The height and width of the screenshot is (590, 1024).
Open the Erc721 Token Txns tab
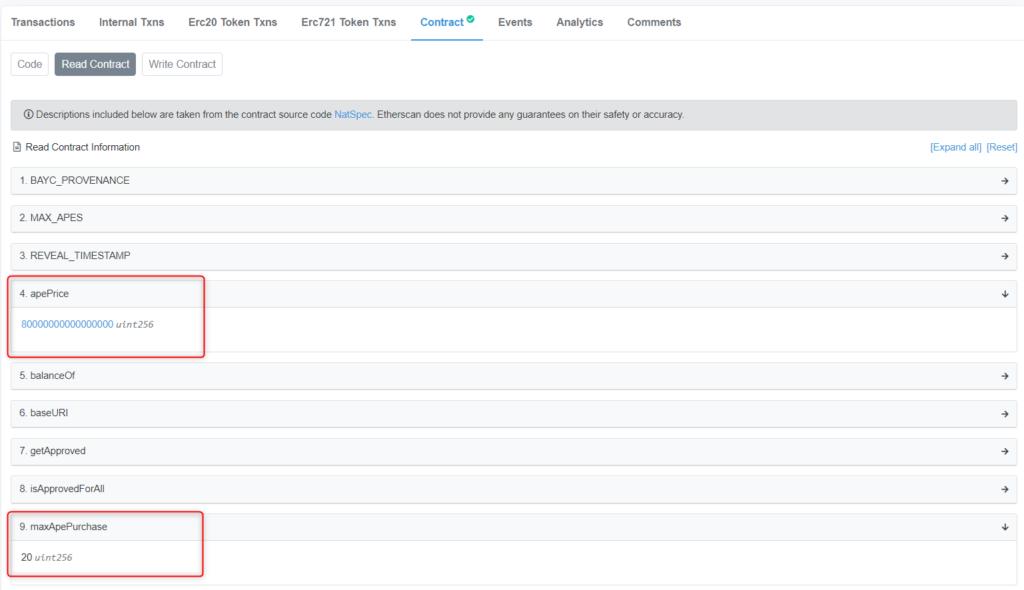(x=348, y=22)
